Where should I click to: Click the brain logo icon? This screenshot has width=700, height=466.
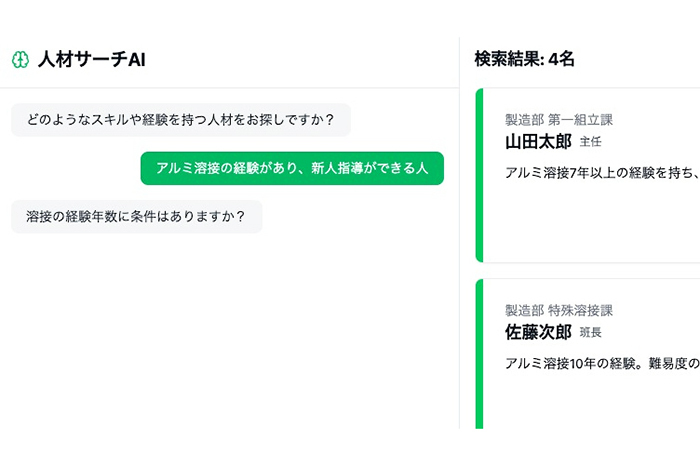pyautogui.click(x=20, y=60)
